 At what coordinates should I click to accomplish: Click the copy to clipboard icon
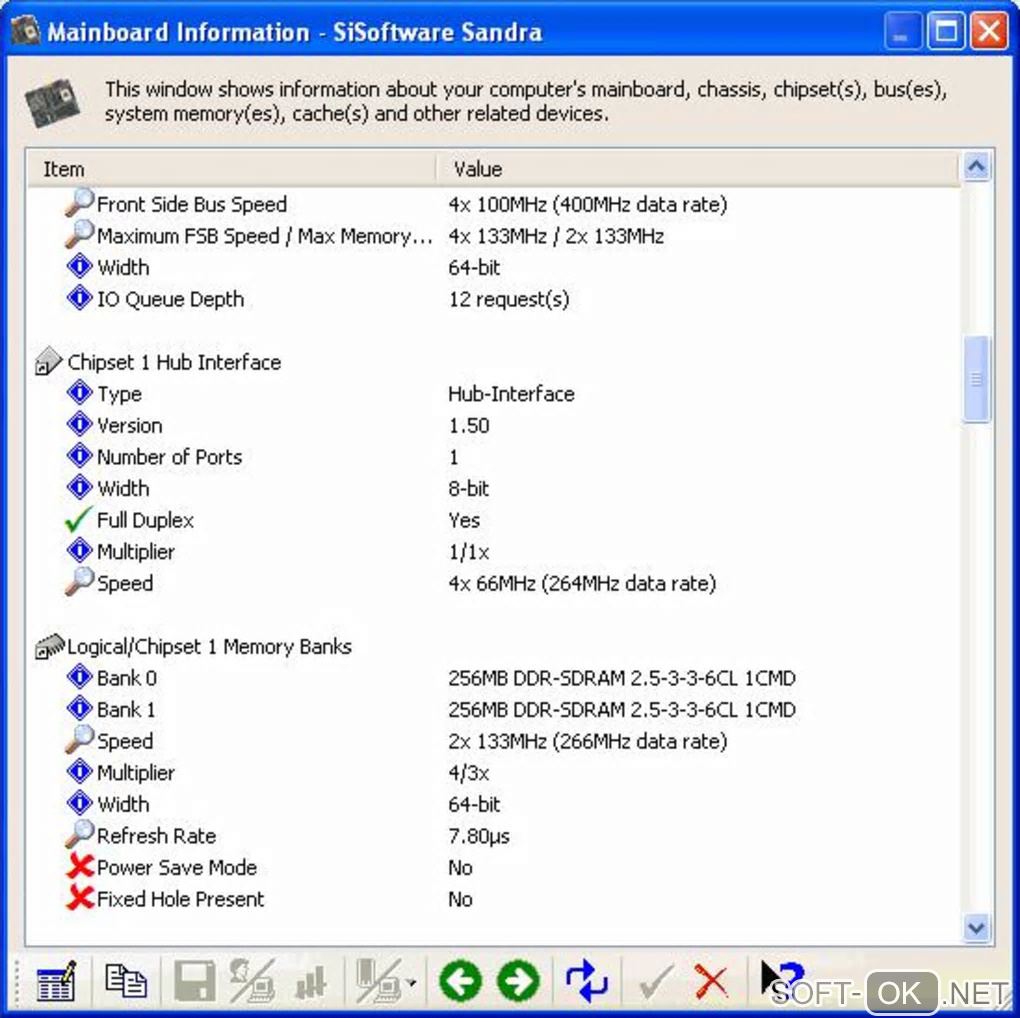126,981
